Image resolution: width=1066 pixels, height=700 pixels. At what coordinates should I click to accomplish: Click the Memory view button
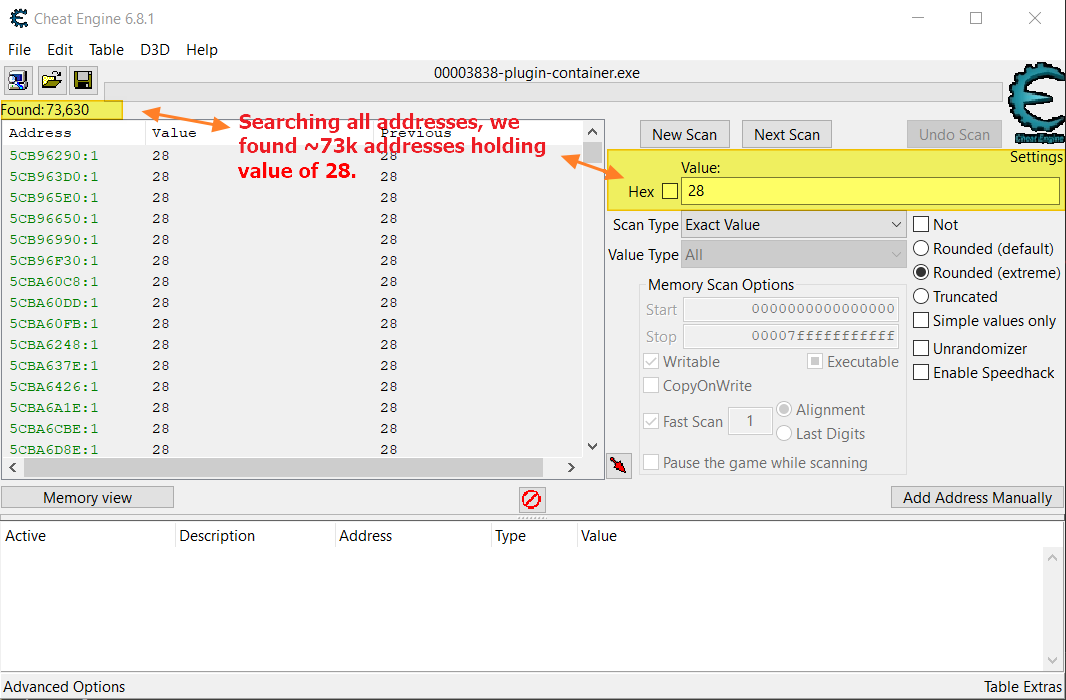(x=88, y=498)
